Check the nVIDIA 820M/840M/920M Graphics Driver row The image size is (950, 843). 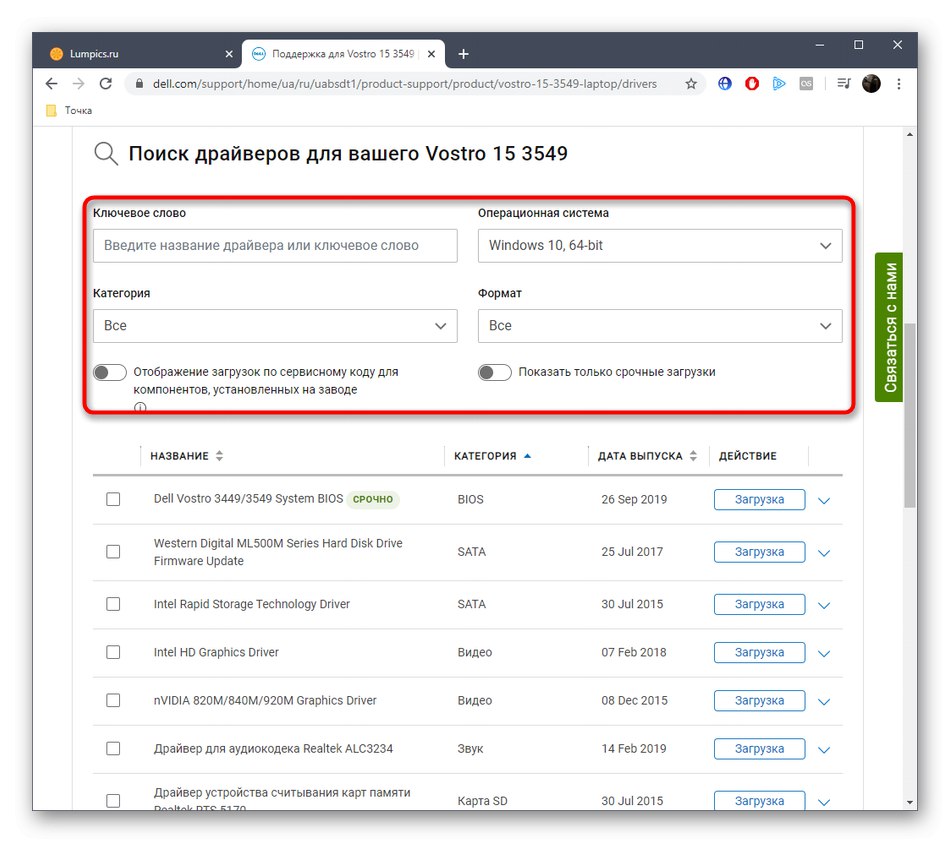[113, 701]
